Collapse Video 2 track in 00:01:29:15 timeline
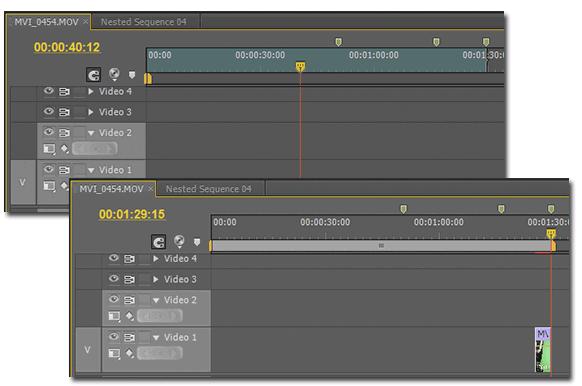 [x=156, y=300]
